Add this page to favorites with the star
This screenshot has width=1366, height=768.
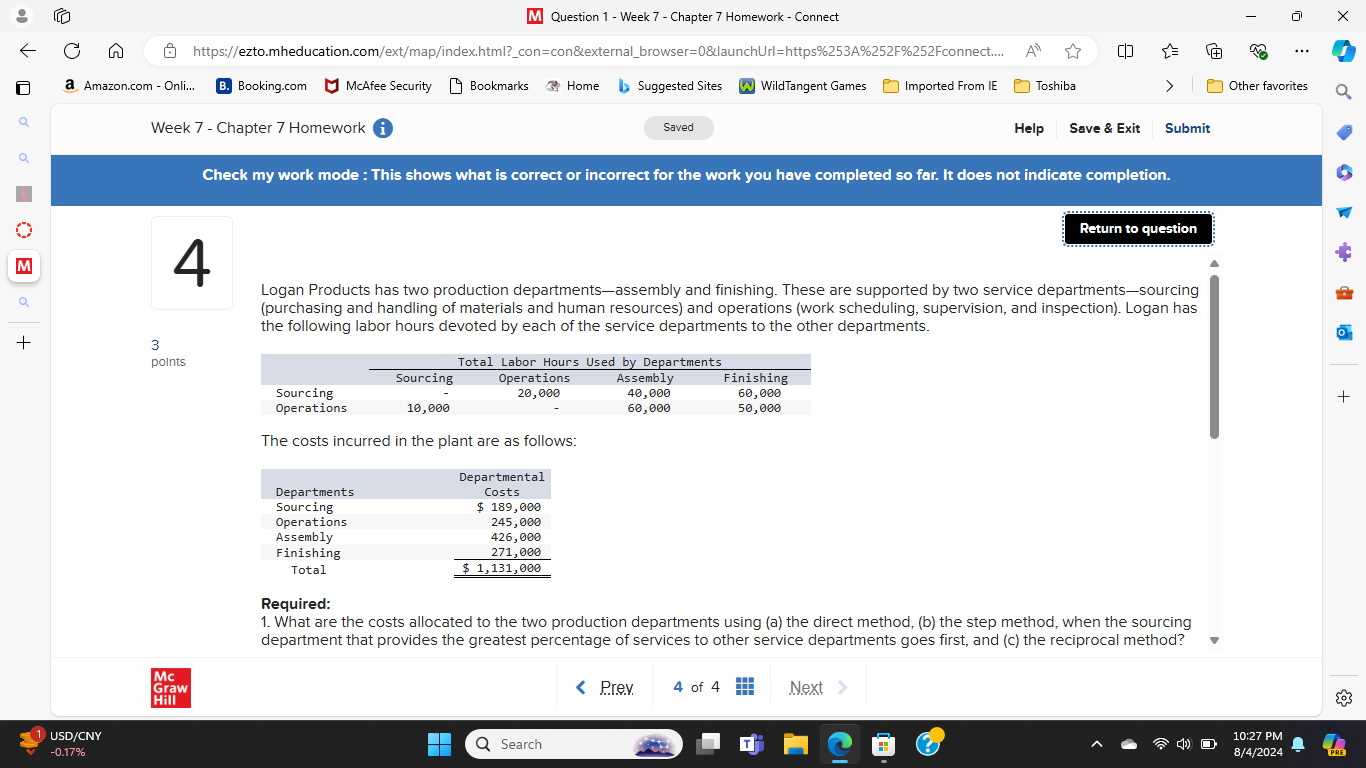1072,51
